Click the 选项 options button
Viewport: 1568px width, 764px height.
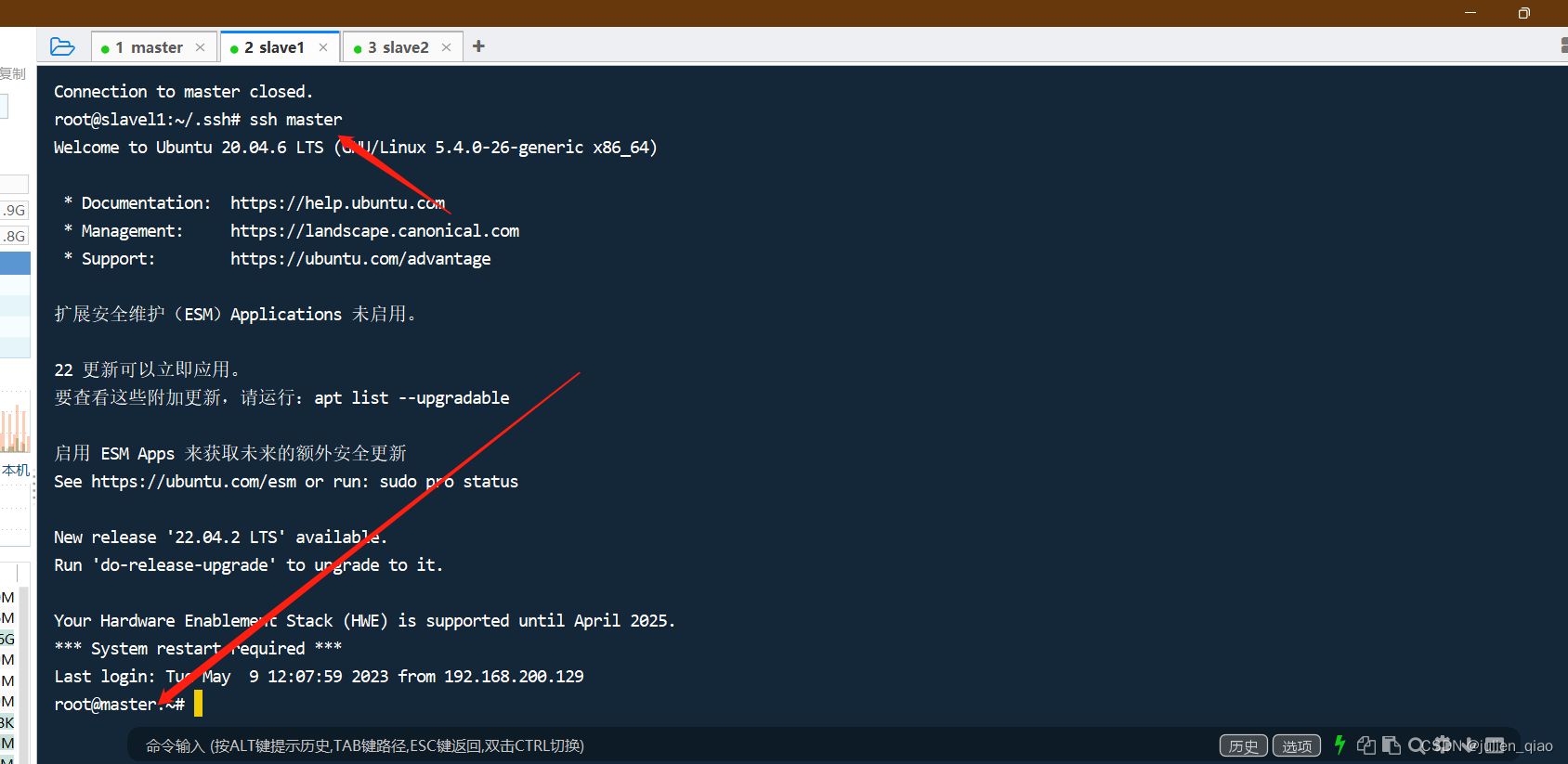[1297, 745]
